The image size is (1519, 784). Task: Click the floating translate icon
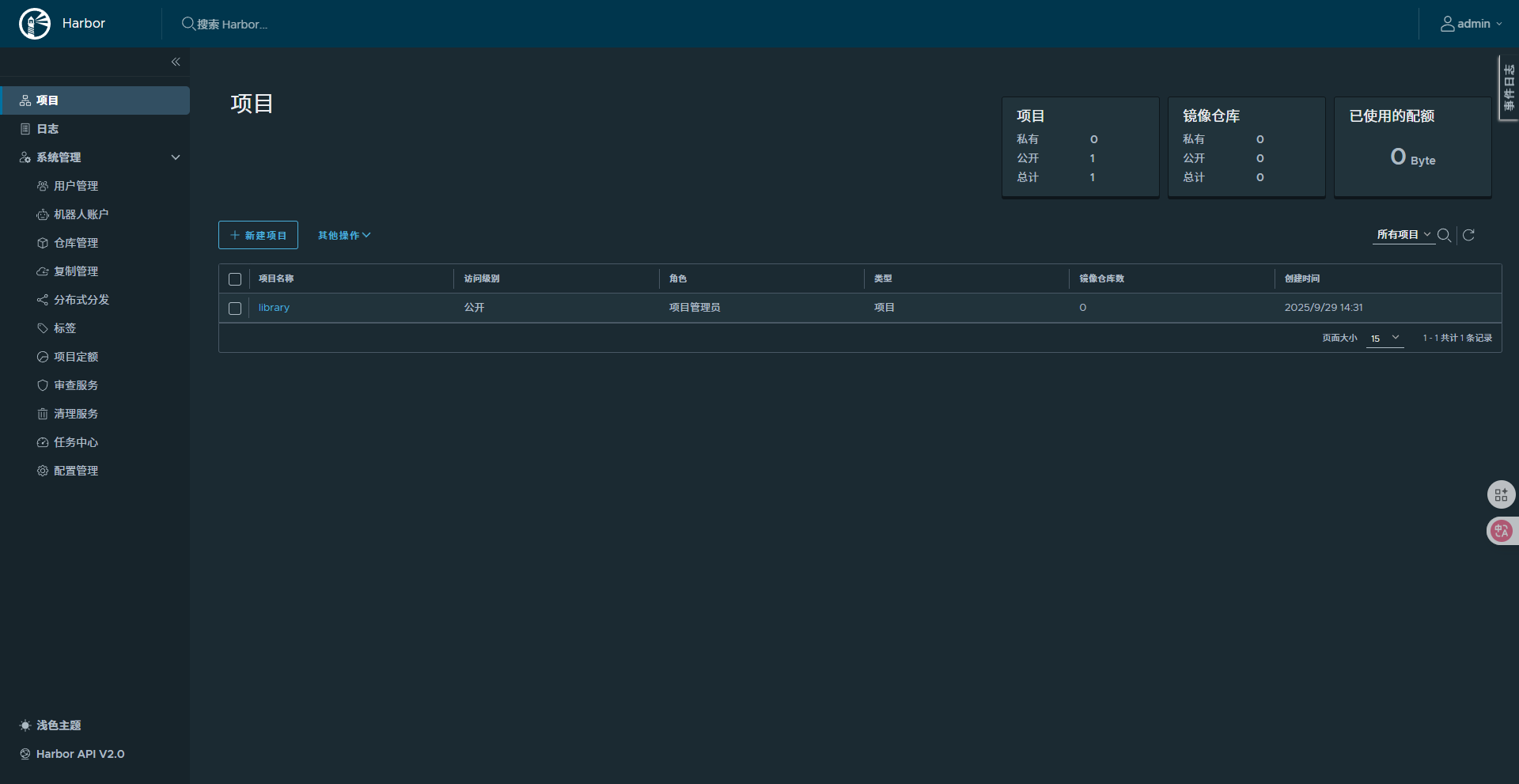click(1501, 531)
